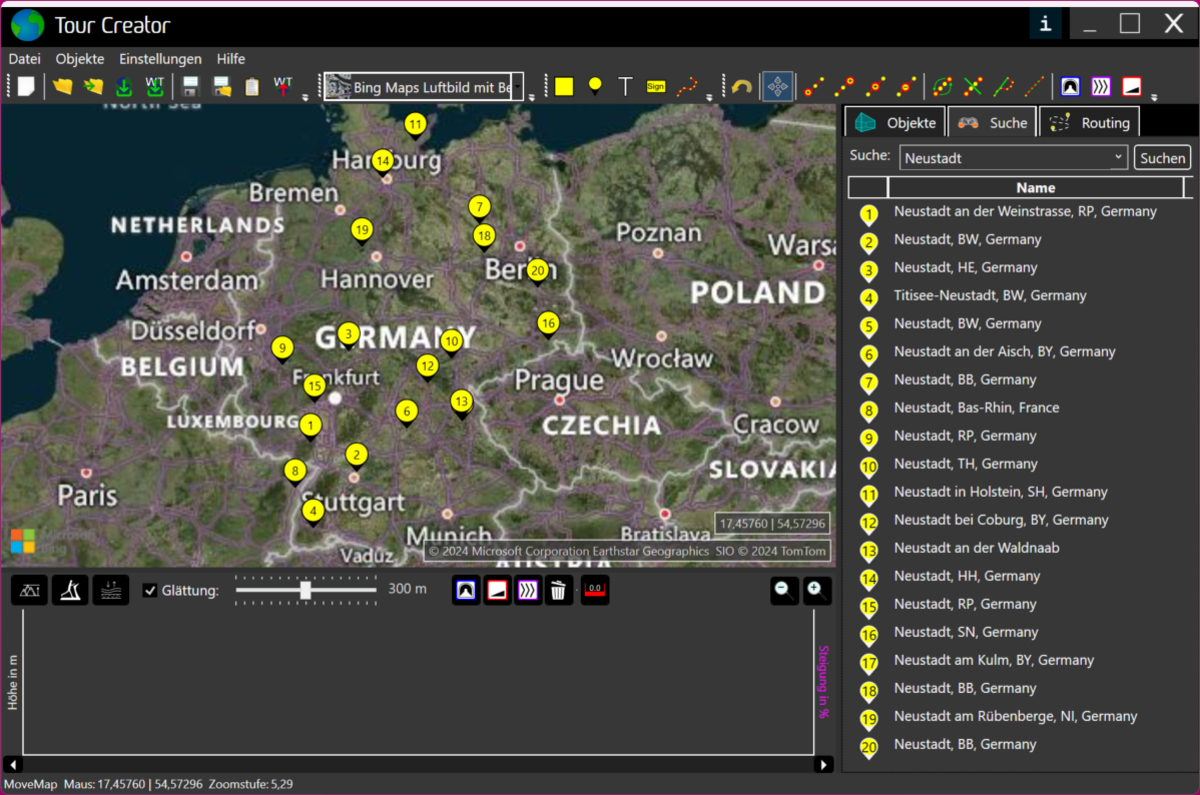
Task: Select the yellow square area tool
Action: click(x=564, y=87)
